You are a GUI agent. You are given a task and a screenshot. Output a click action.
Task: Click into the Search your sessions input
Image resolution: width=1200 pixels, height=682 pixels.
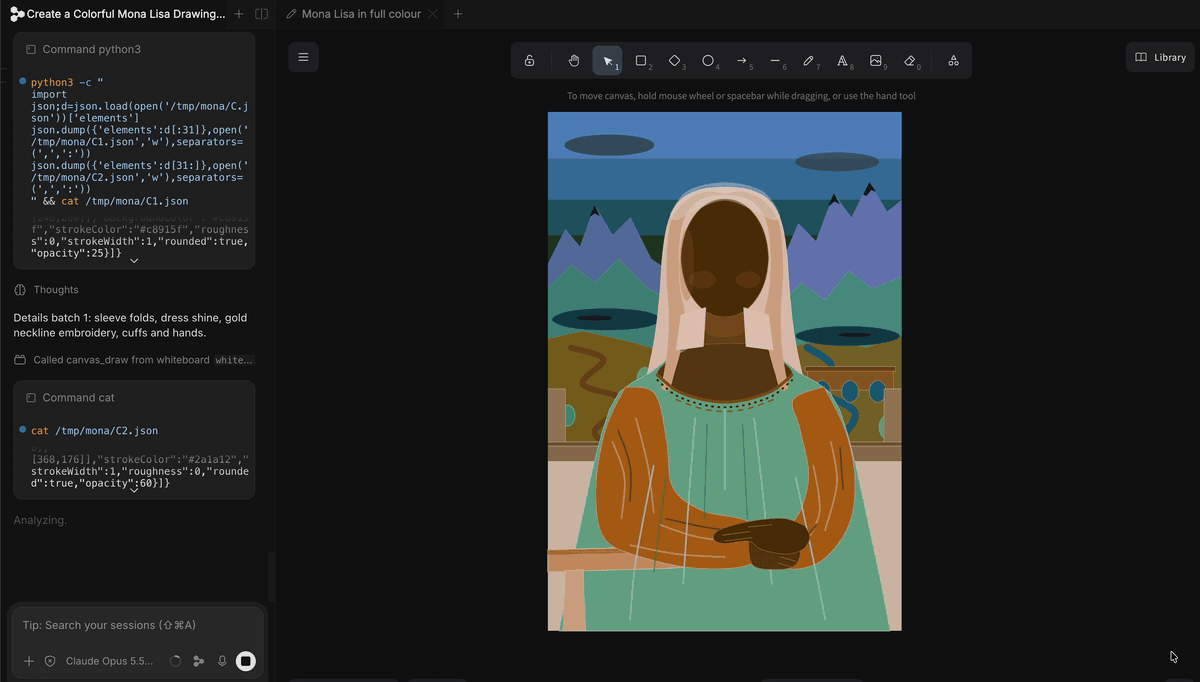136,625
